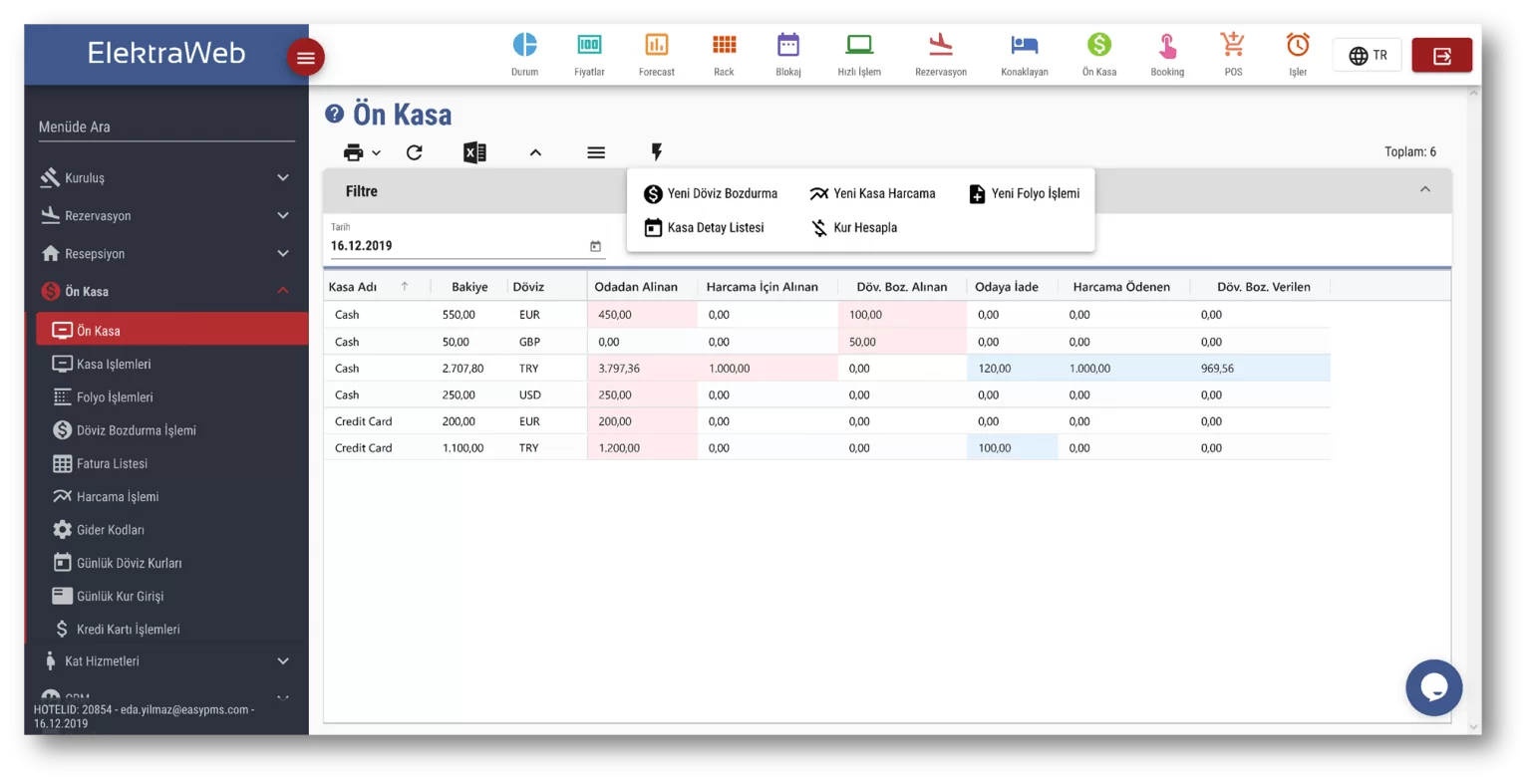Click the red logout button
The width and height of the screenshot is (1531, 784).
click(1441, 56)
